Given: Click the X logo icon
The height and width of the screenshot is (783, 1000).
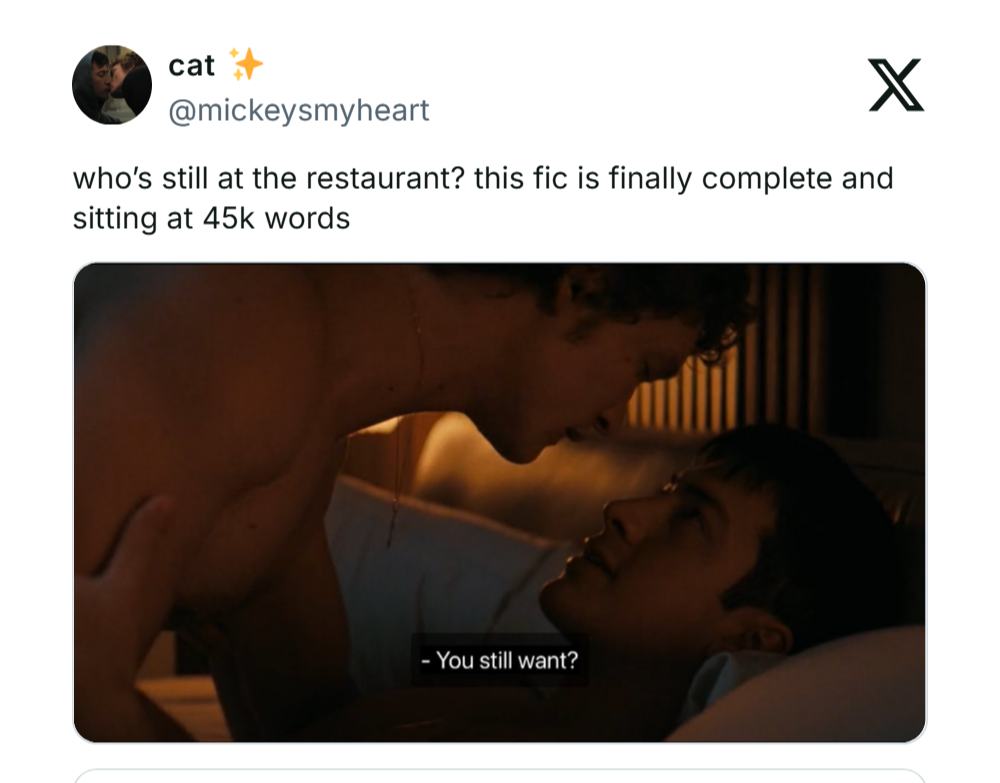Looking at the screenshot, I should coord(896,85).
